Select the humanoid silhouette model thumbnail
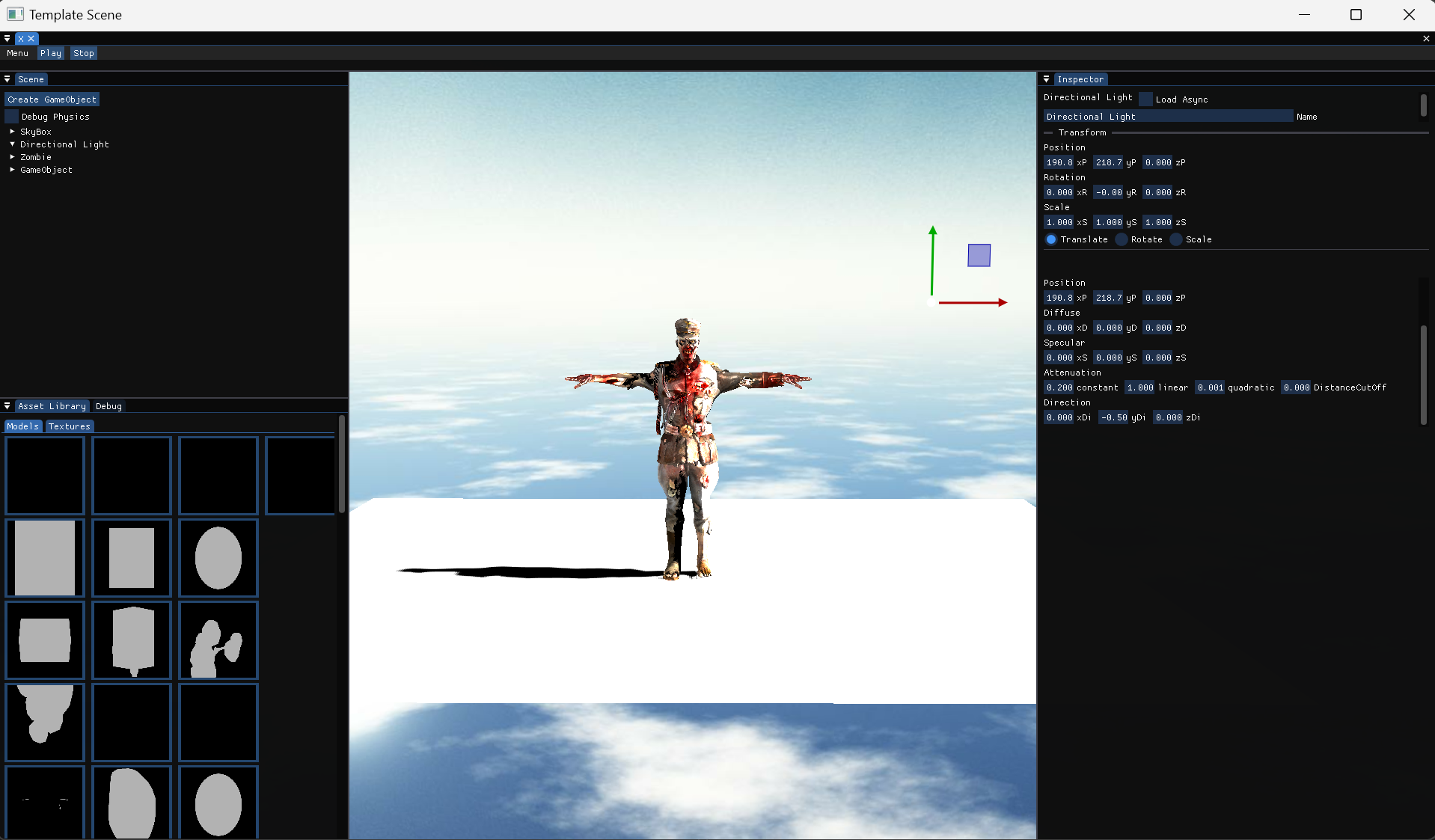Viewport: 1435px width, 840px height. click(x=218, y=640)
